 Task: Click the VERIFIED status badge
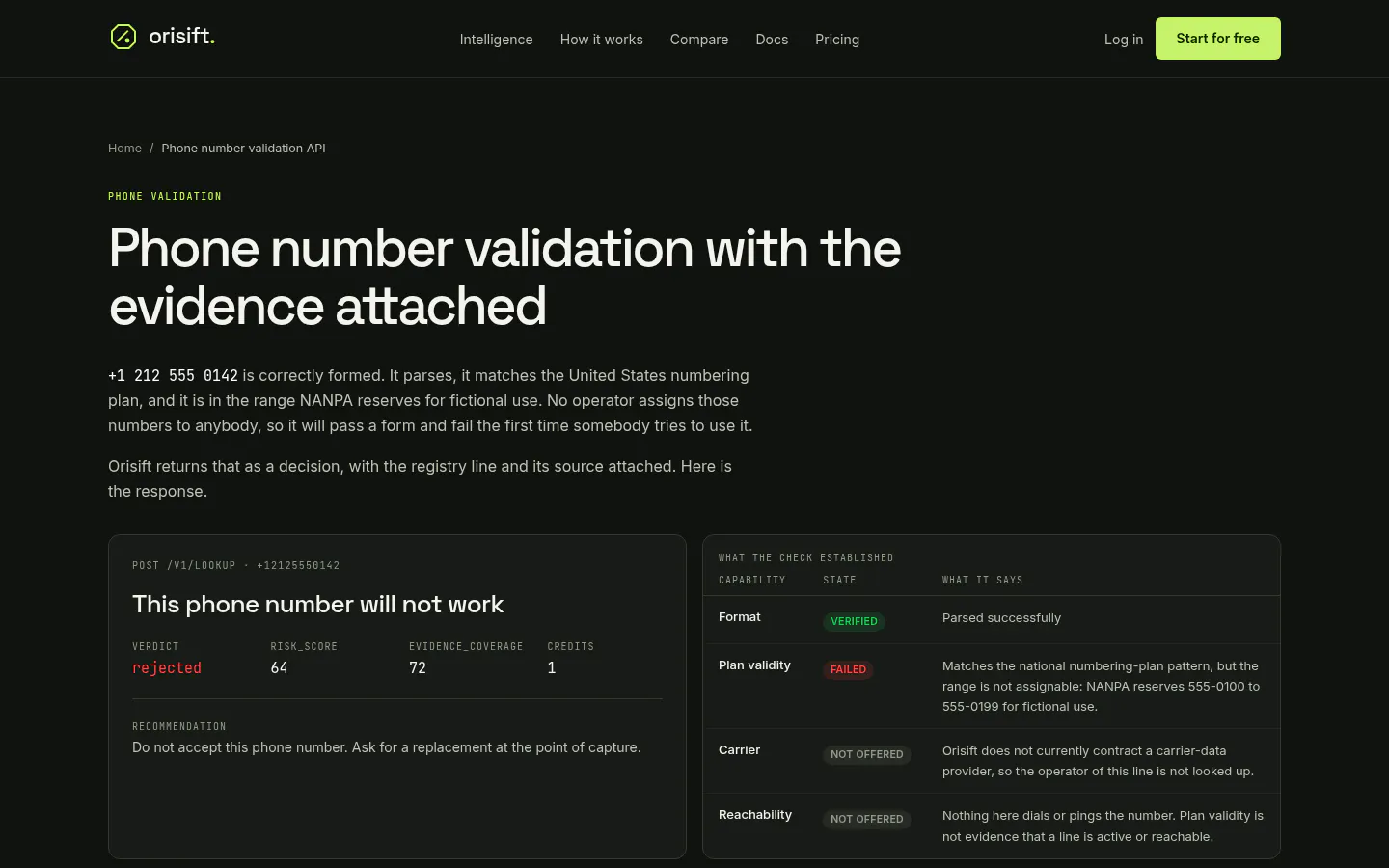(854, 621)
